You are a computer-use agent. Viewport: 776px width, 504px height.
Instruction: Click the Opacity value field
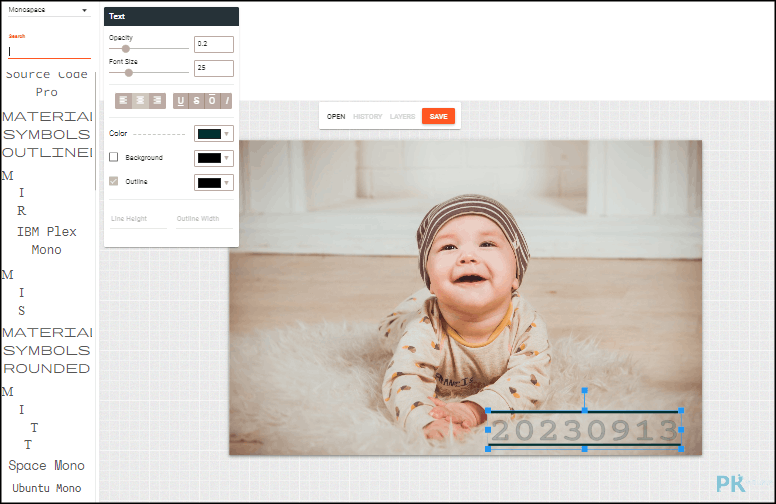pos(214,44)
